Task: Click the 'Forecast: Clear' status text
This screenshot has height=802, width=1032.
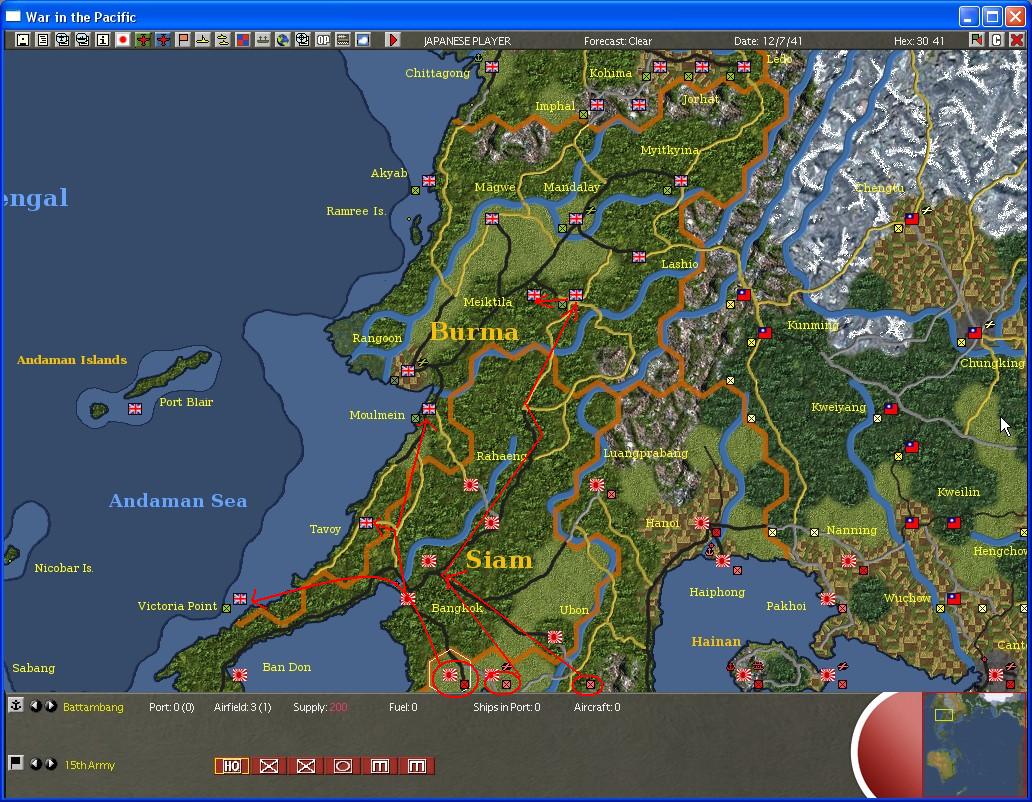Action: (617, 41)
